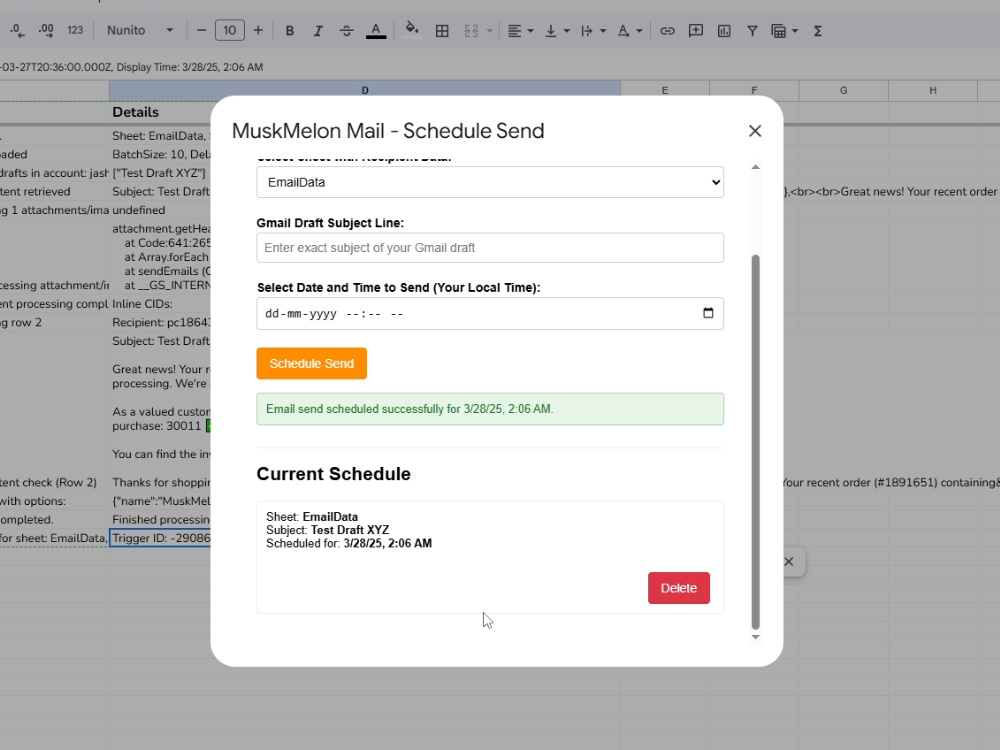
Task: Click the Current Schedule heading
Action: click(x=334, y=474)
